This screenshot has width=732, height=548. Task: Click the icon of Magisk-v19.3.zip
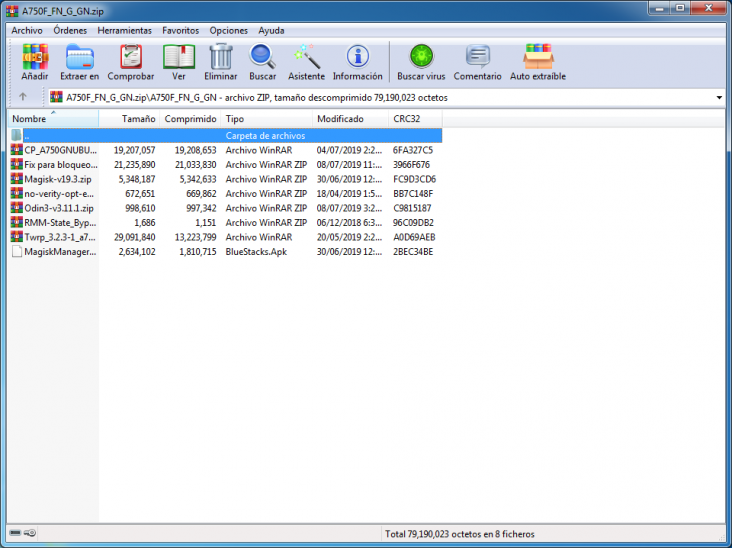pos(16,179)
